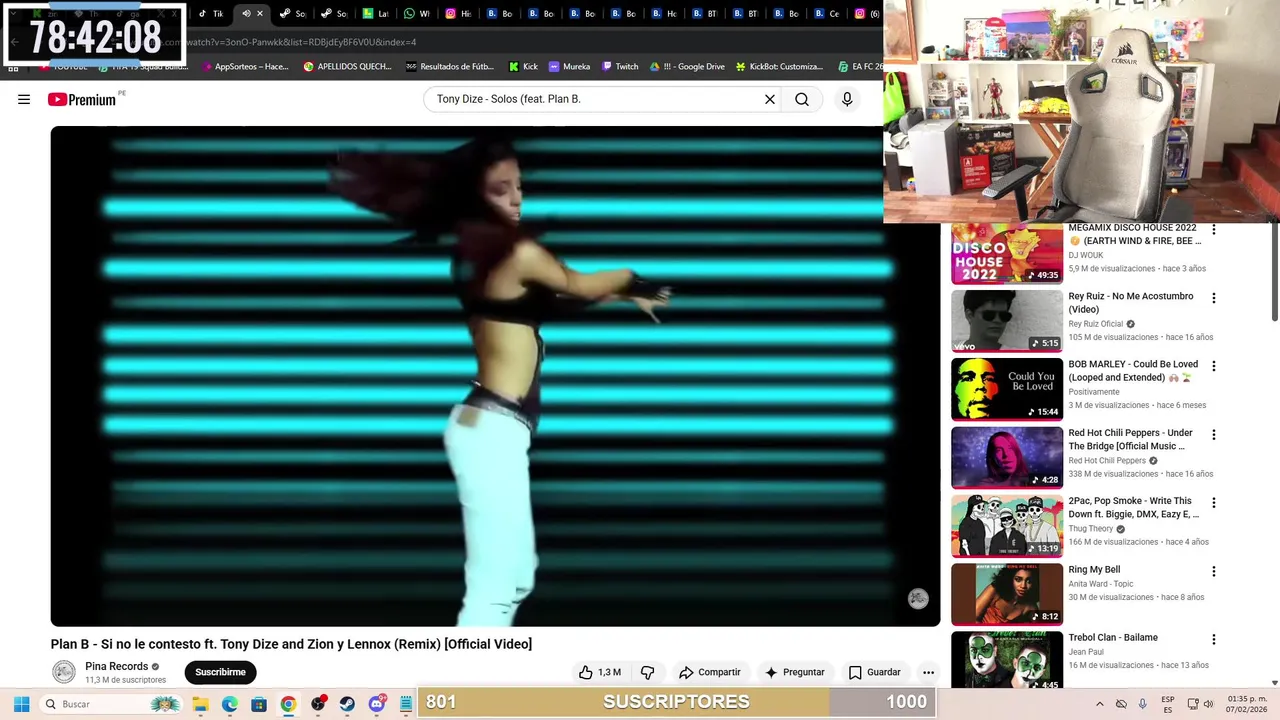The image size is (1280, 720).
Task: Click the channel watermark in video corner
Action: pos(918,598)
